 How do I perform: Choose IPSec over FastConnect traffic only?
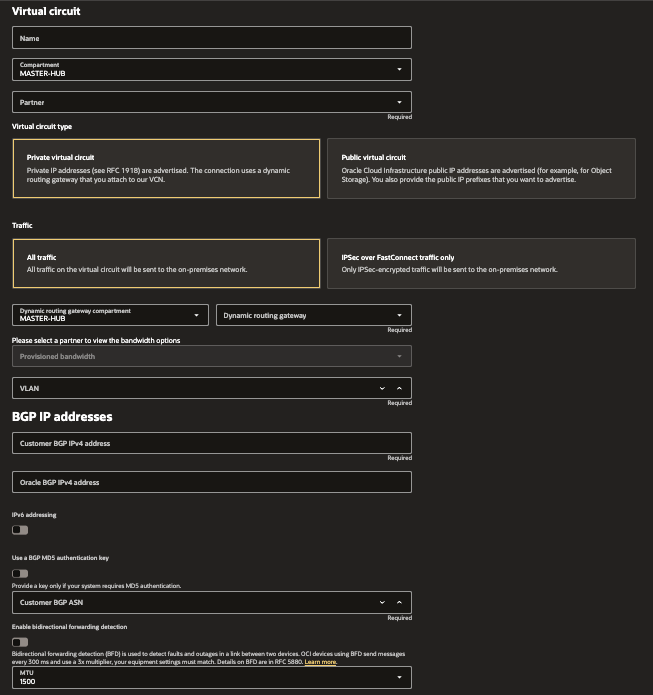pos(481,263)
